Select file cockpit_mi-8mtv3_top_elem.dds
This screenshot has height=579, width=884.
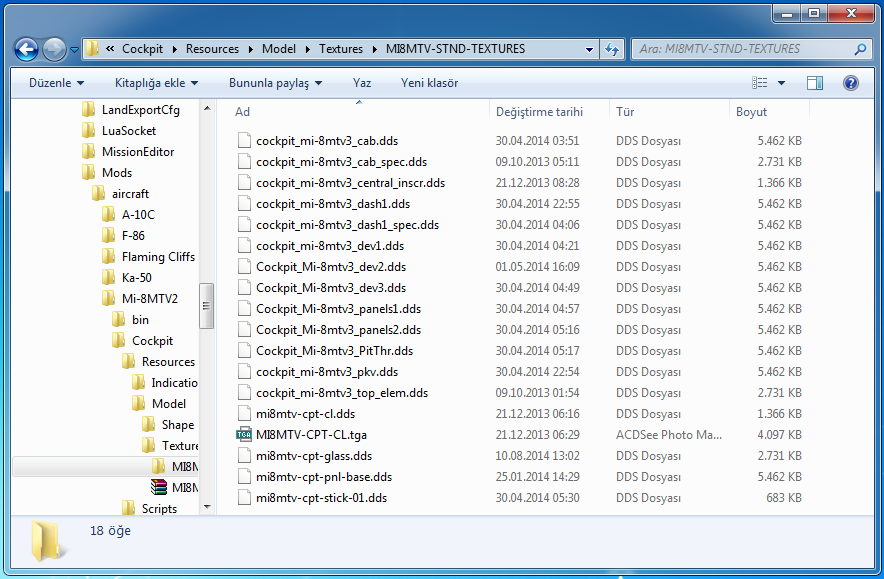click(x=342, y=393)
